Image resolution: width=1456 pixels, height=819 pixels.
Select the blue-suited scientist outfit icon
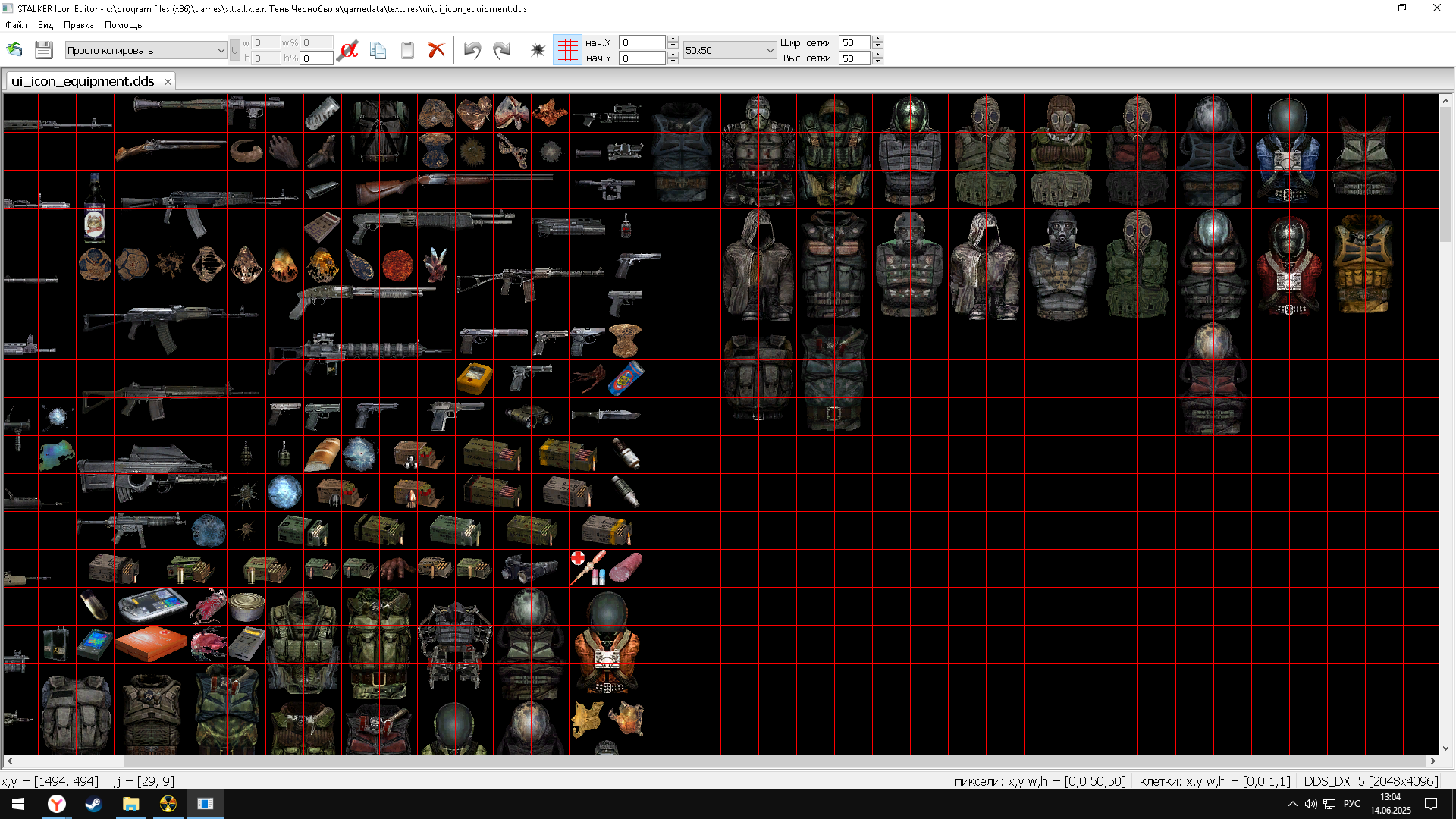click(1288, 150)
